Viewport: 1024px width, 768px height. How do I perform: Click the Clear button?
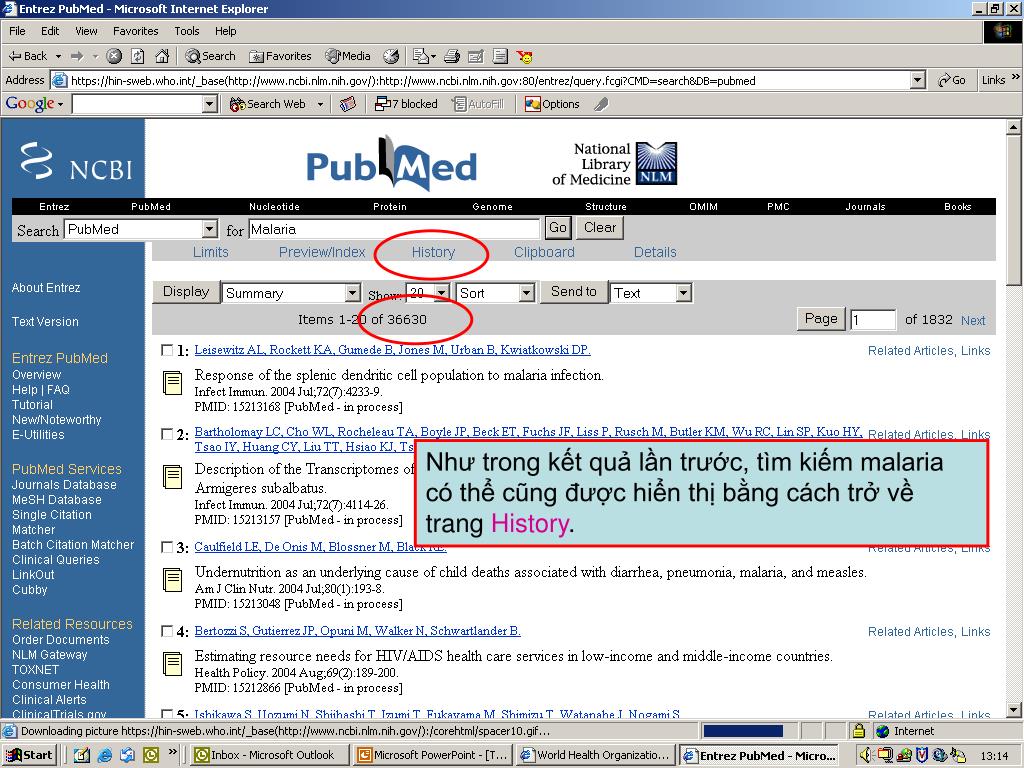600,227
